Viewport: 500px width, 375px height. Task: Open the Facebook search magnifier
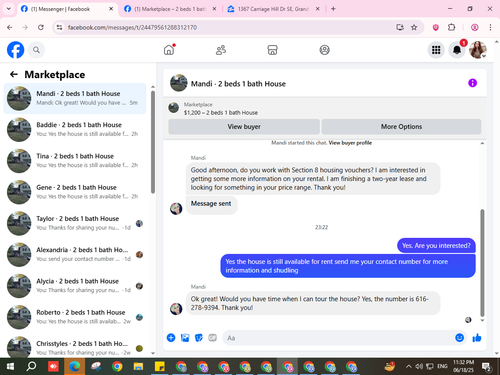point(36,50)
